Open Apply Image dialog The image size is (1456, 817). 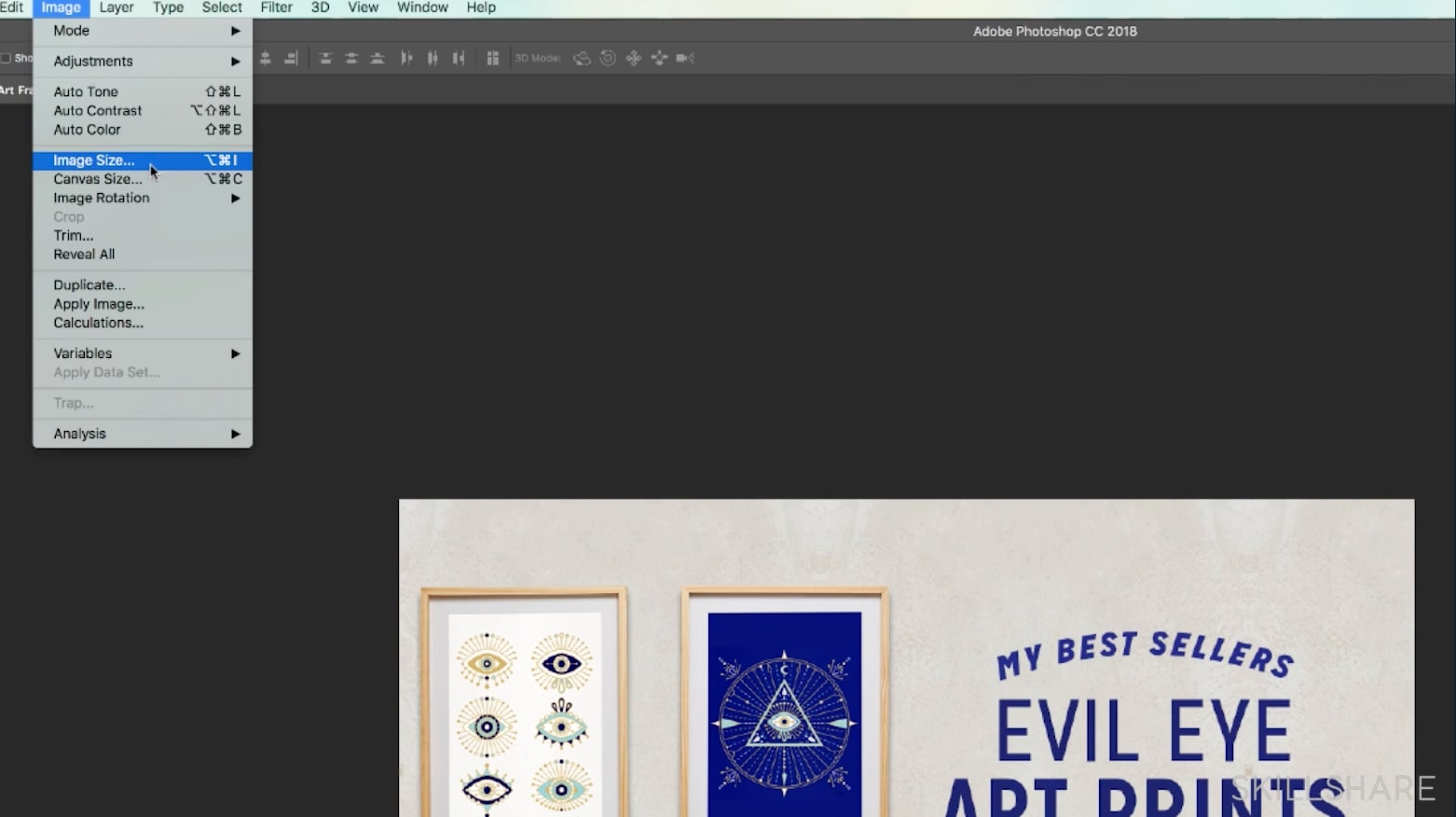142,304
